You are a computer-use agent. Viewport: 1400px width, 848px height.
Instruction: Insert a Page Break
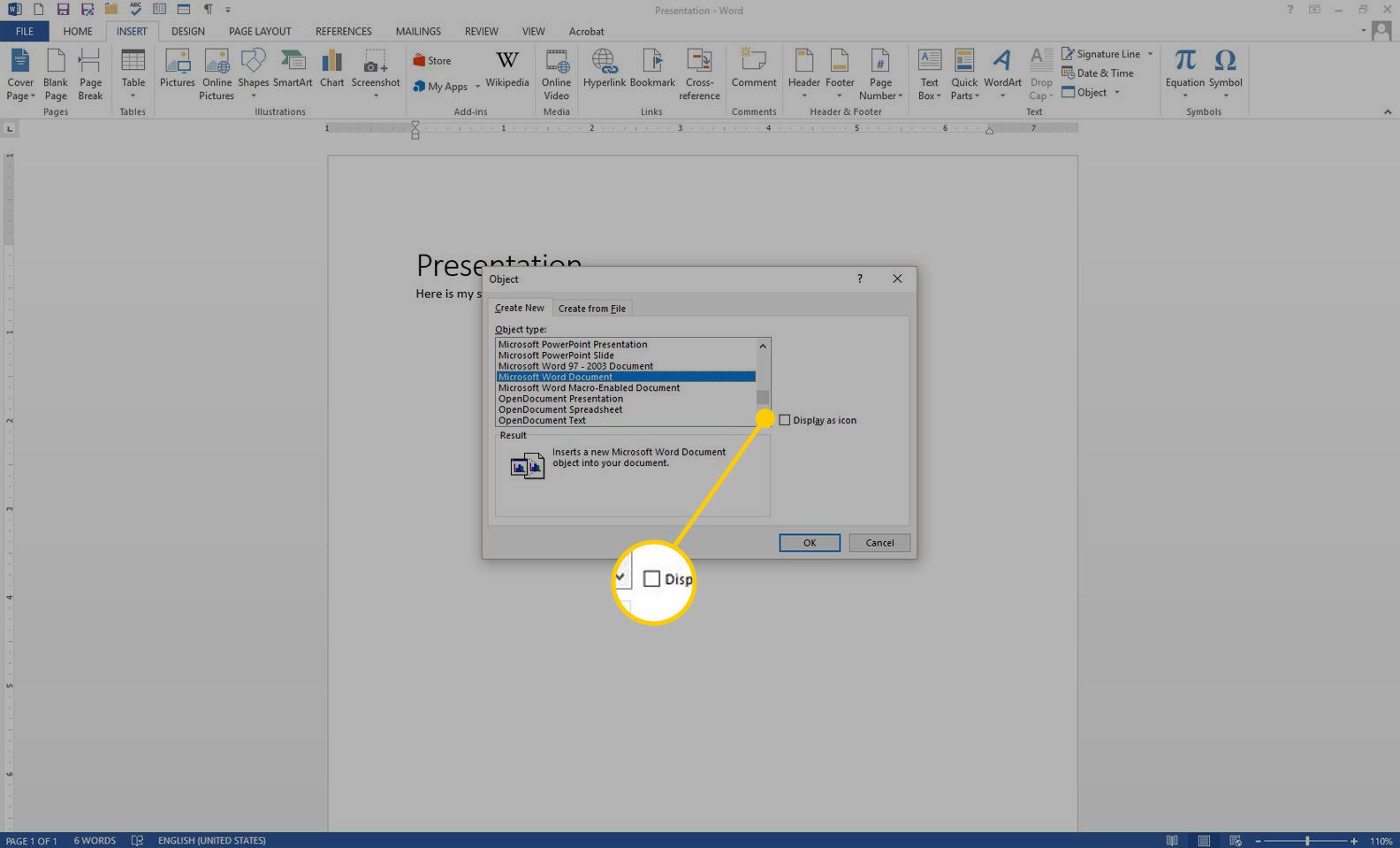[x=90, y=74]
